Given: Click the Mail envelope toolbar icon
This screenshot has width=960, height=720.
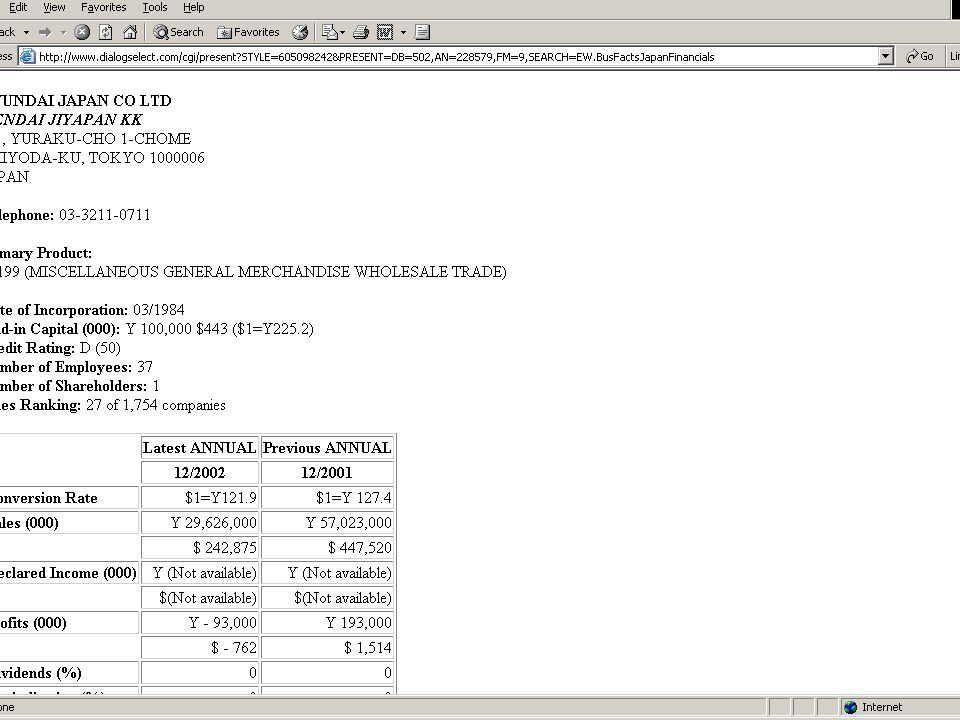Looking at the screenshot, I should pos(330,32).
